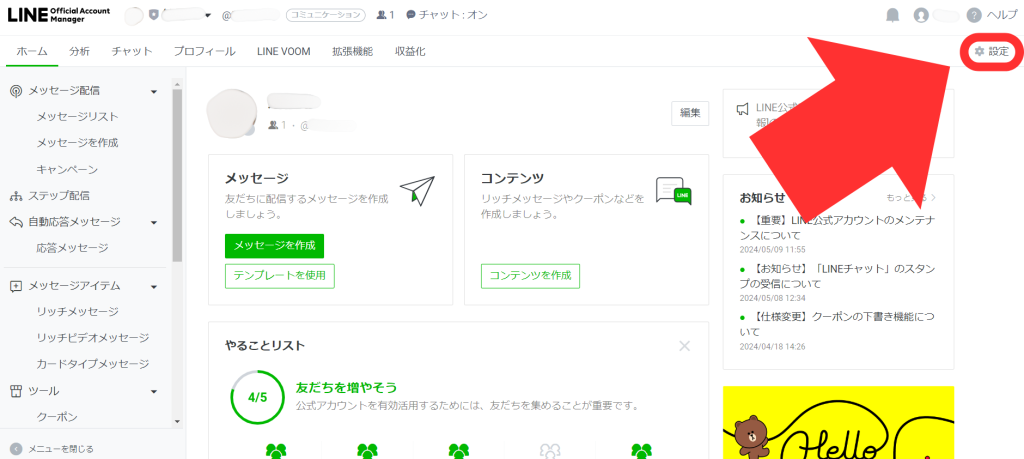Open the LINE VOOM tab
This screenshot has height=459, width=1024.
283,52
